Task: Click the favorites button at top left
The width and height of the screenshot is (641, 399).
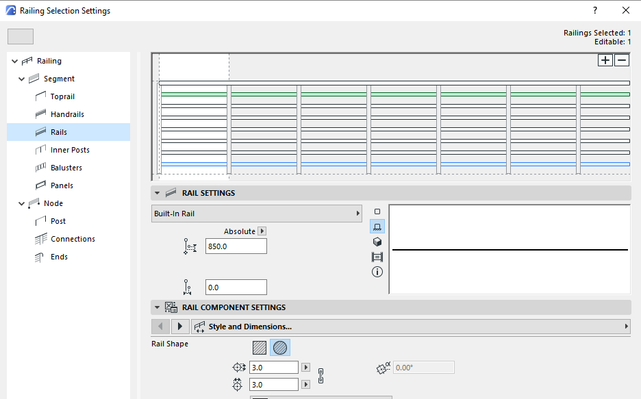Action: [20, 36]
